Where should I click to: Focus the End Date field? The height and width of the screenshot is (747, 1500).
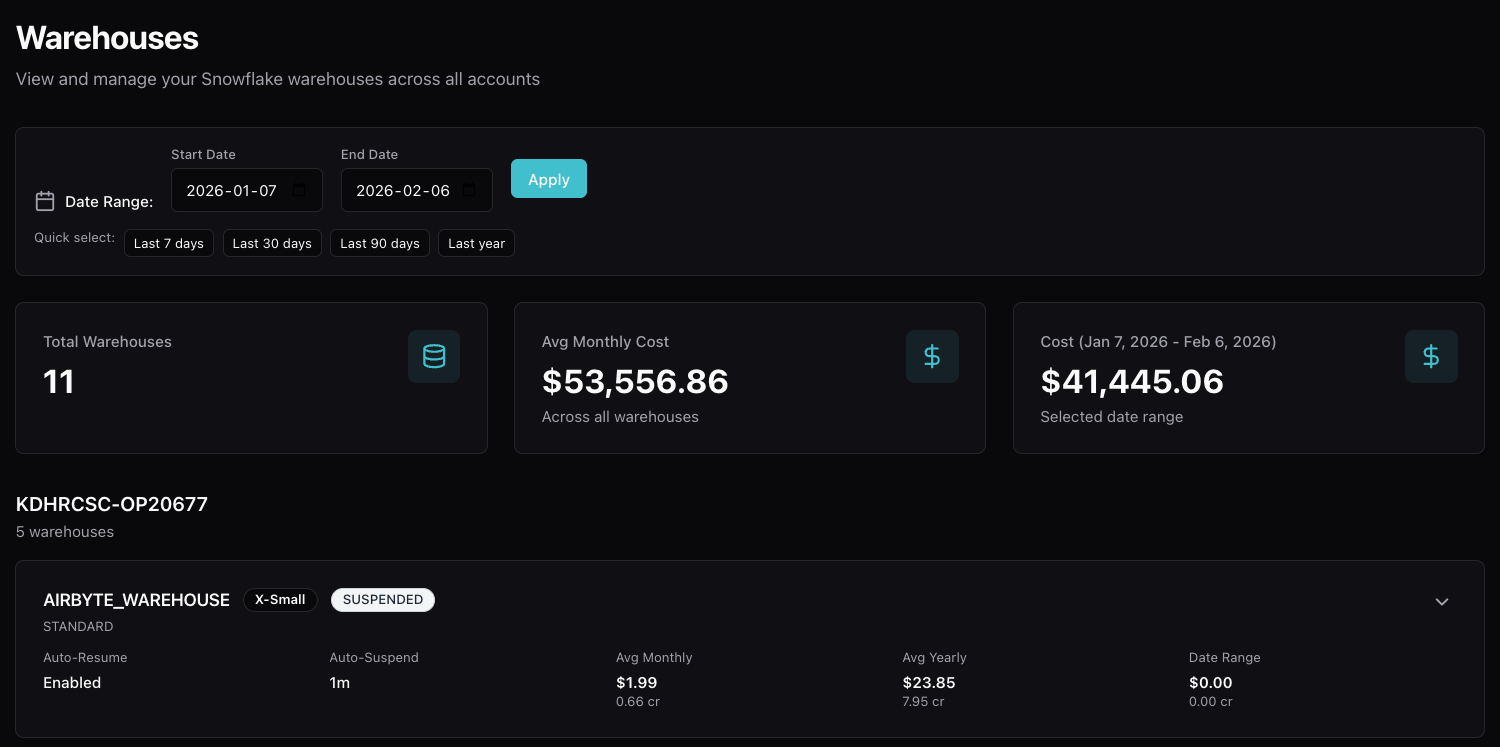403,190
